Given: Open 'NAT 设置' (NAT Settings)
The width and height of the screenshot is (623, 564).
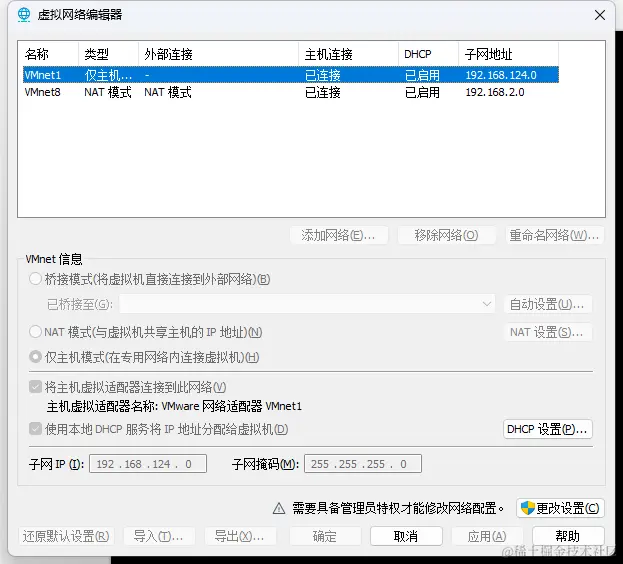Looking at the screenshot, I should (548, 332).
